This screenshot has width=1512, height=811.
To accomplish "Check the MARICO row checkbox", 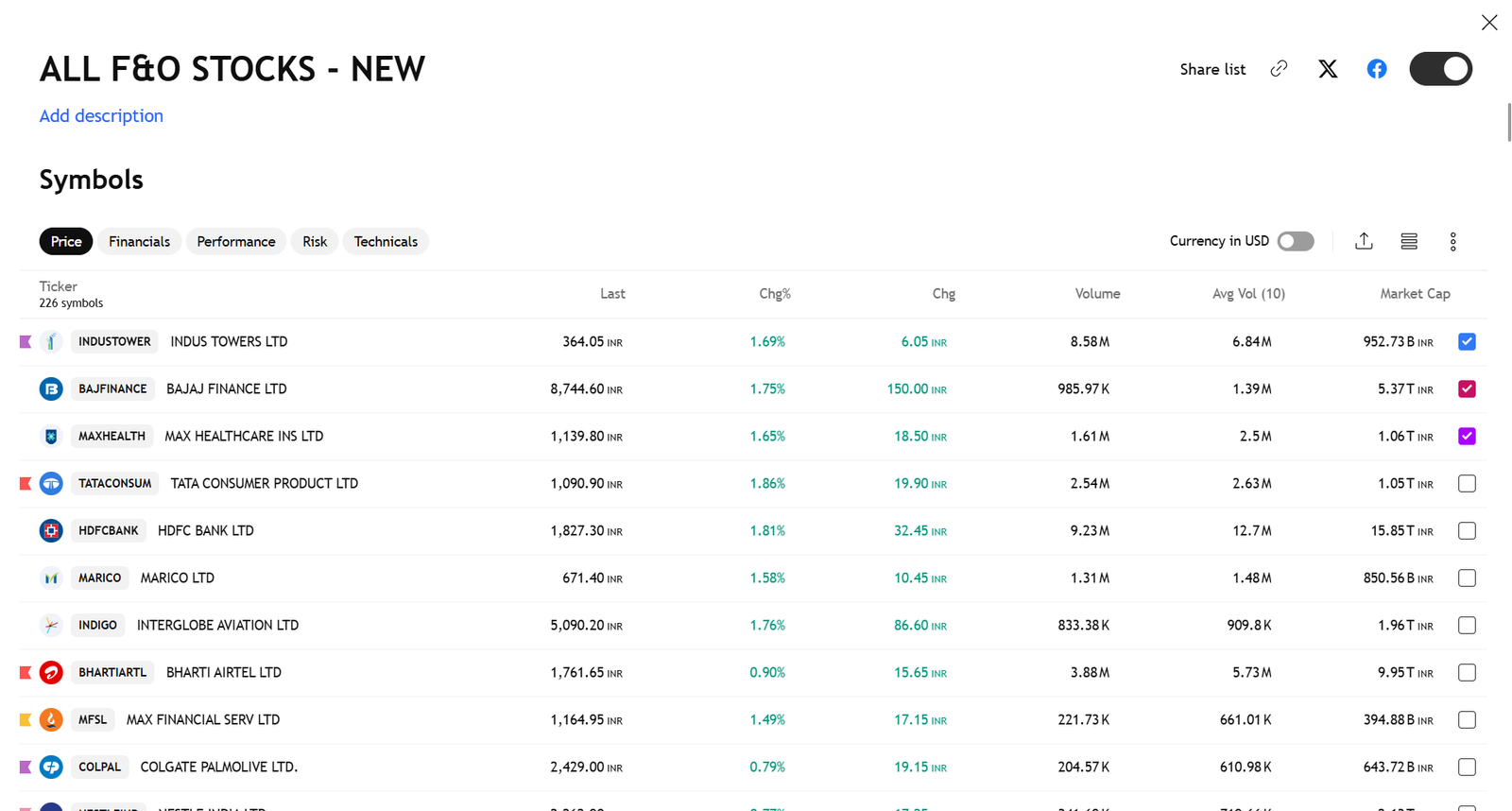I will (1467, 578).
